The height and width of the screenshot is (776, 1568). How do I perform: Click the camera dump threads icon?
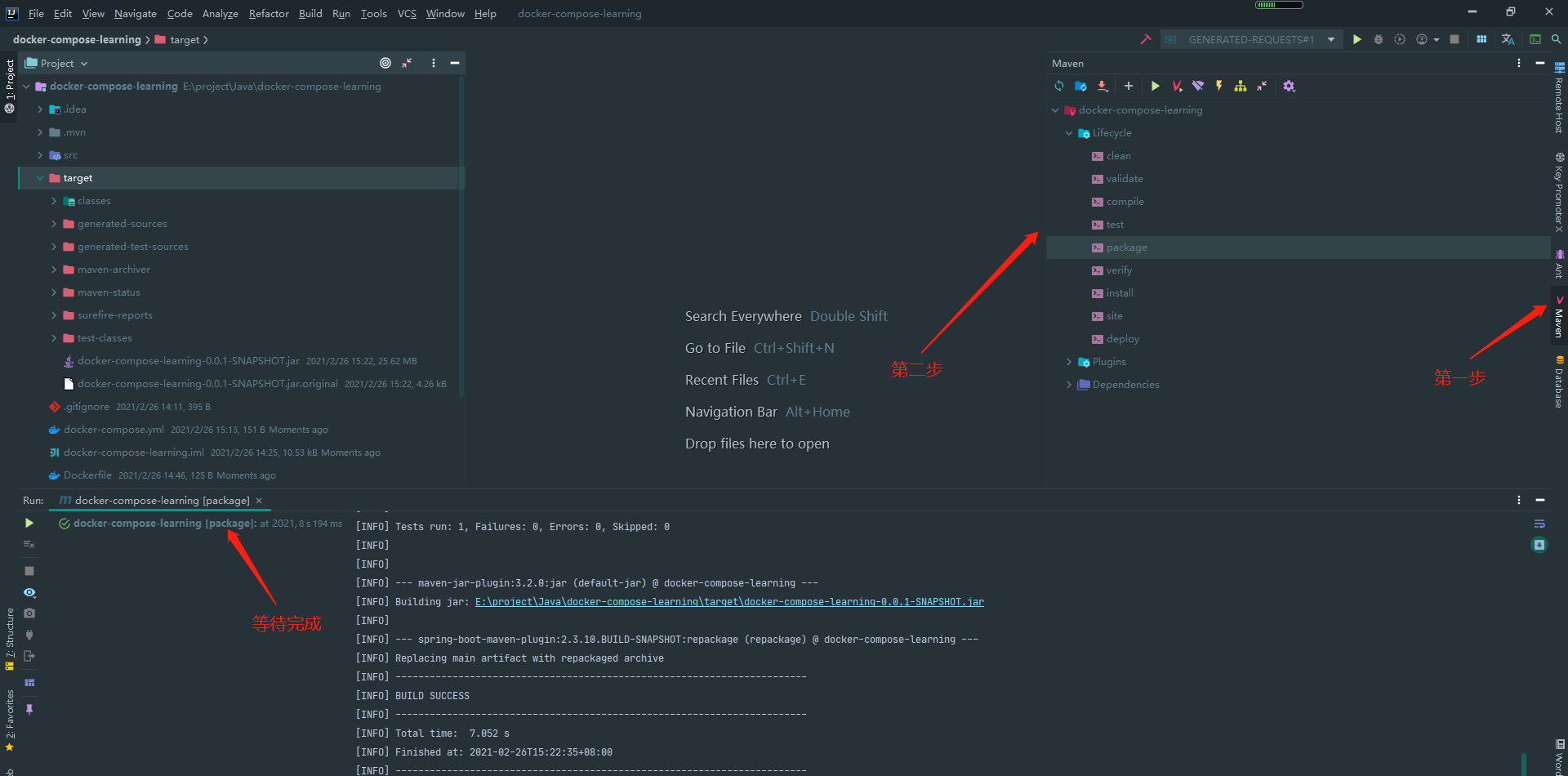click(29, 613)
